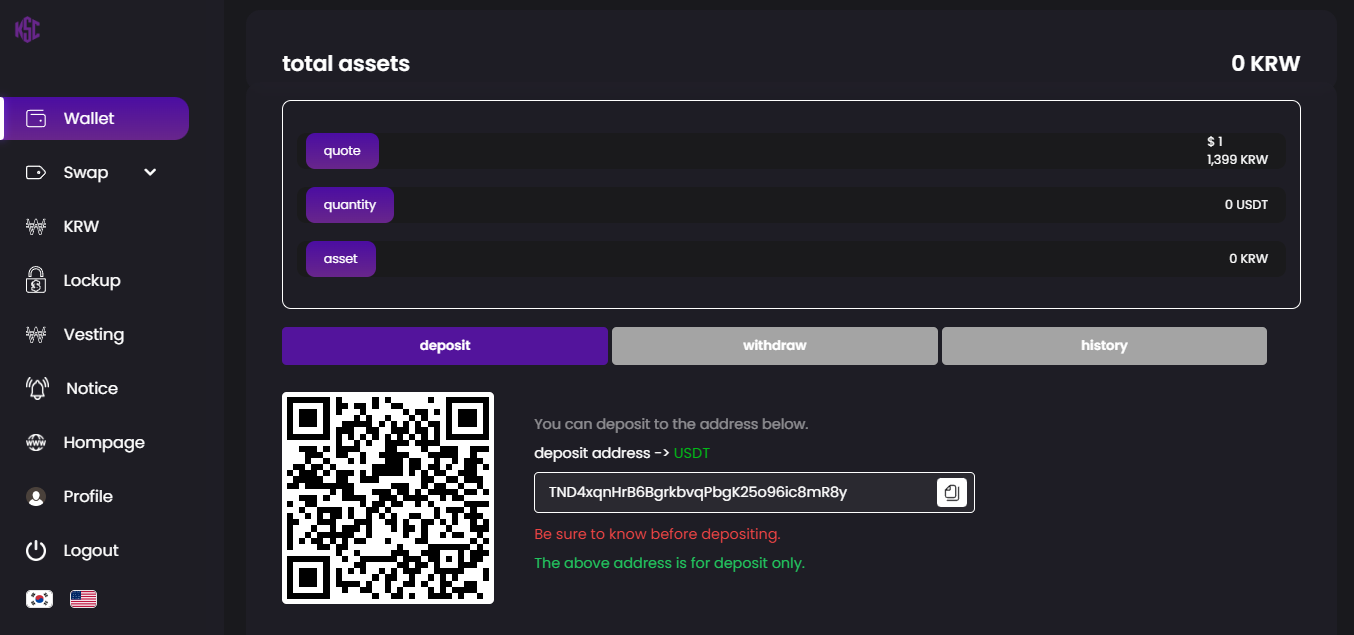Viewport: 1354px width, 635px height.
Task: Open the withdraw tab
Action: [775, 346]
